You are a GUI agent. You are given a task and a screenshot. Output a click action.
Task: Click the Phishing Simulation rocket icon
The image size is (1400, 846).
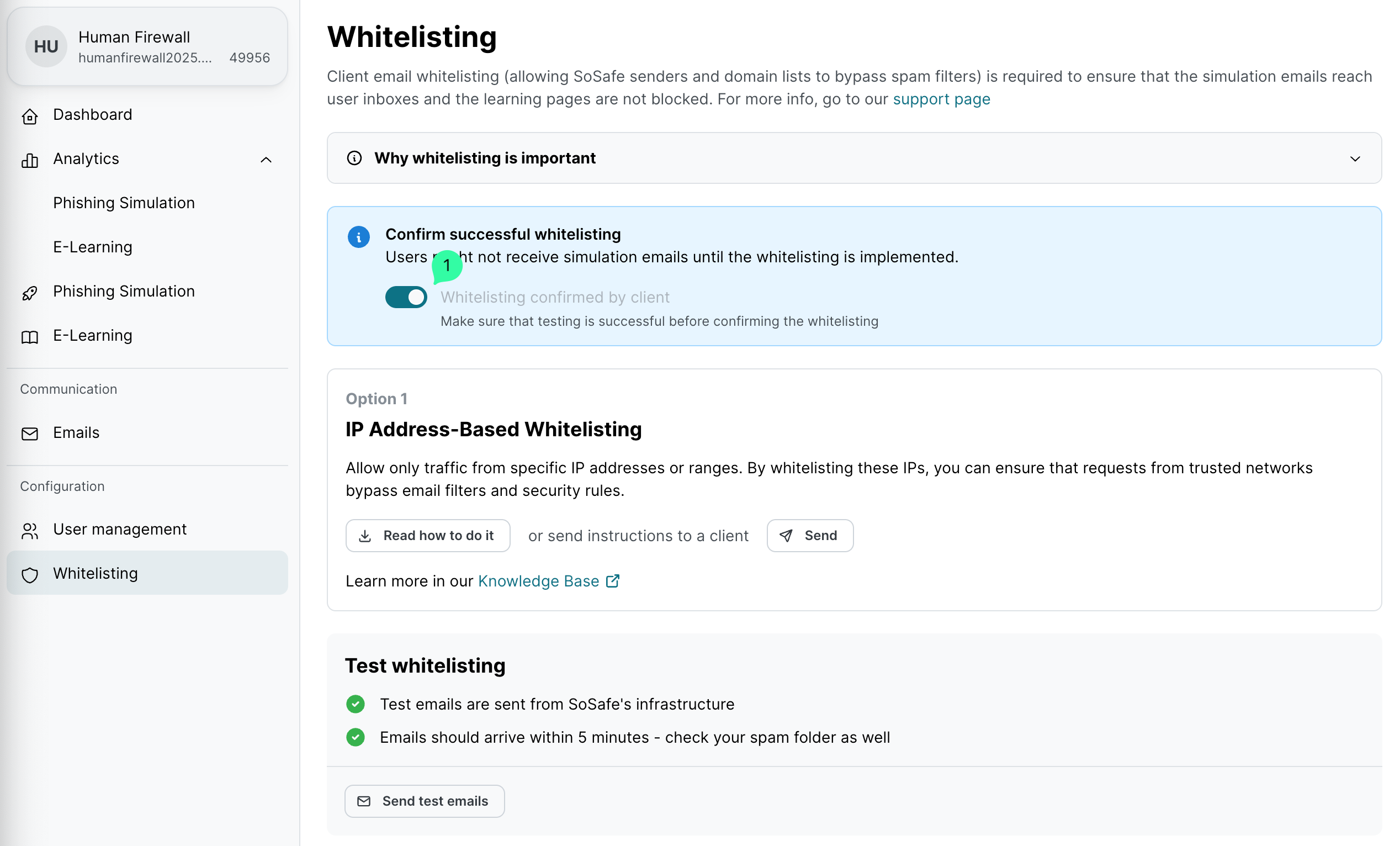click(30, 293)
